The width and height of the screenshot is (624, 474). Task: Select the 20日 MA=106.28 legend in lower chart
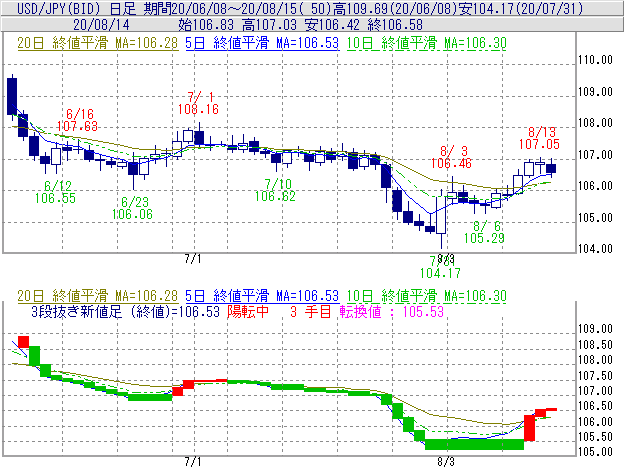[x=97, y=296]
